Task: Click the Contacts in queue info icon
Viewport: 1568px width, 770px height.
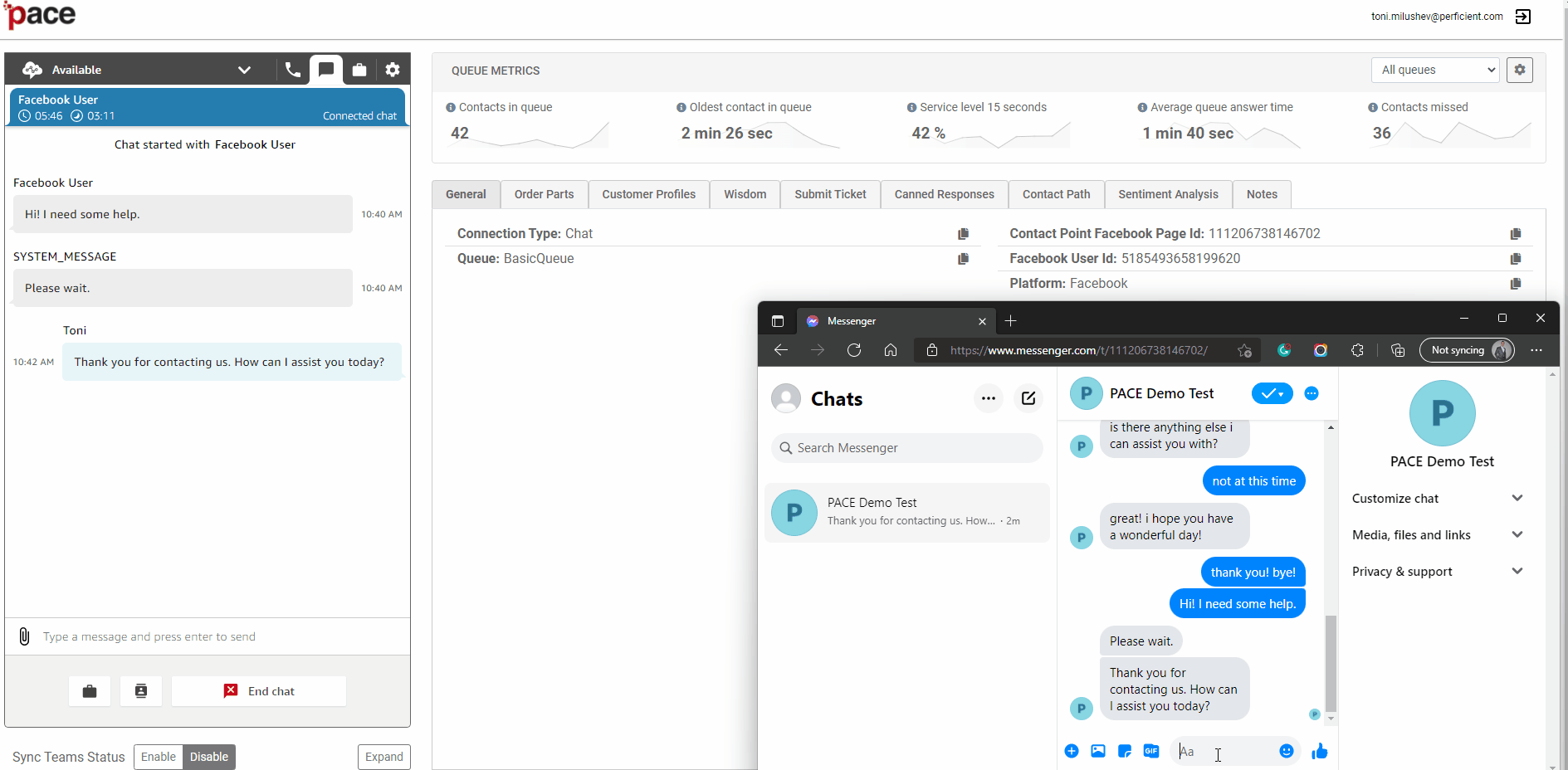Action: point(451,107)
